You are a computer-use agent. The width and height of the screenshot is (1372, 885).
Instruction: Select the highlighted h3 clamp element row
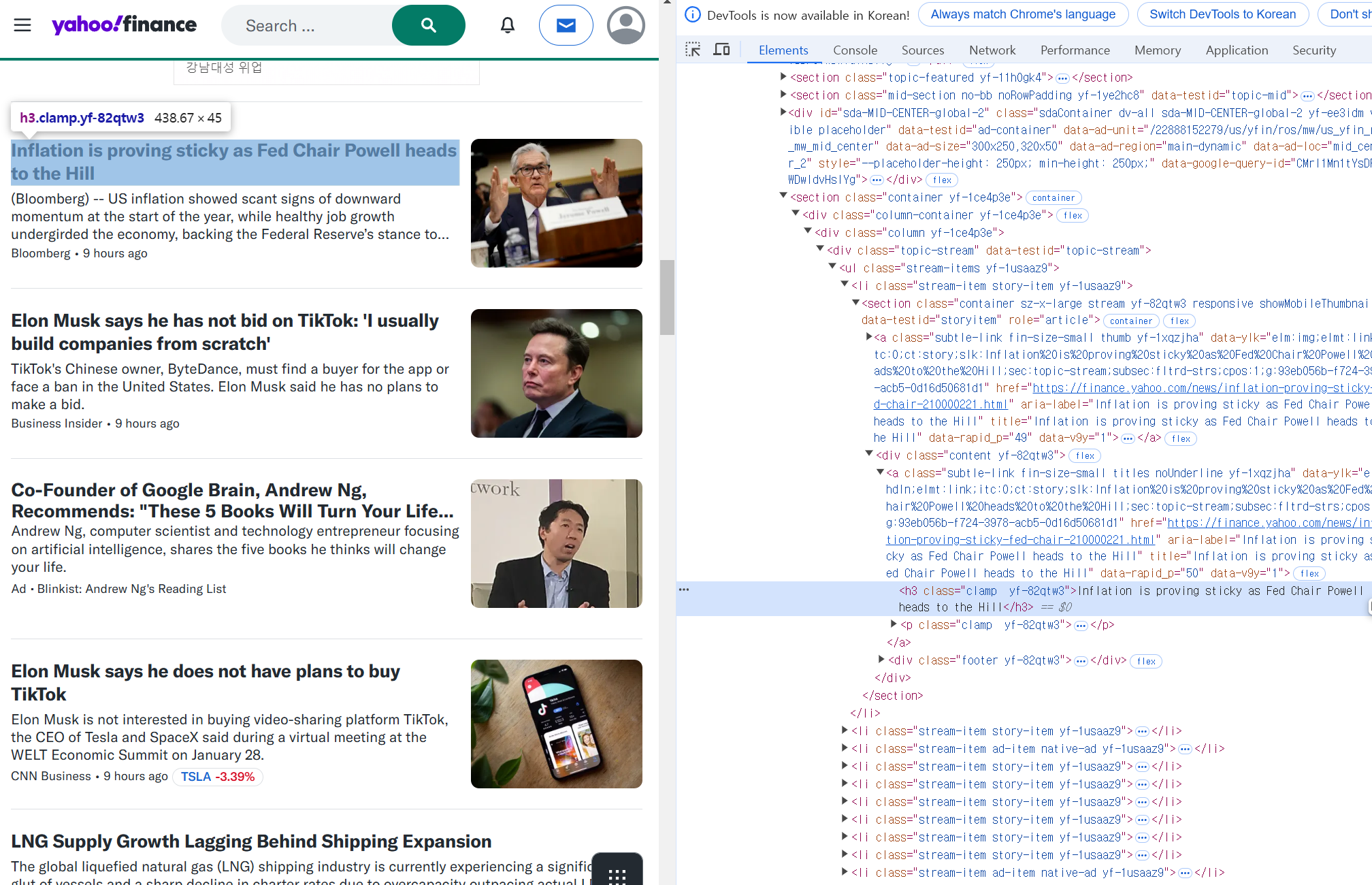pyautogui.click(x=1024, y=598)
